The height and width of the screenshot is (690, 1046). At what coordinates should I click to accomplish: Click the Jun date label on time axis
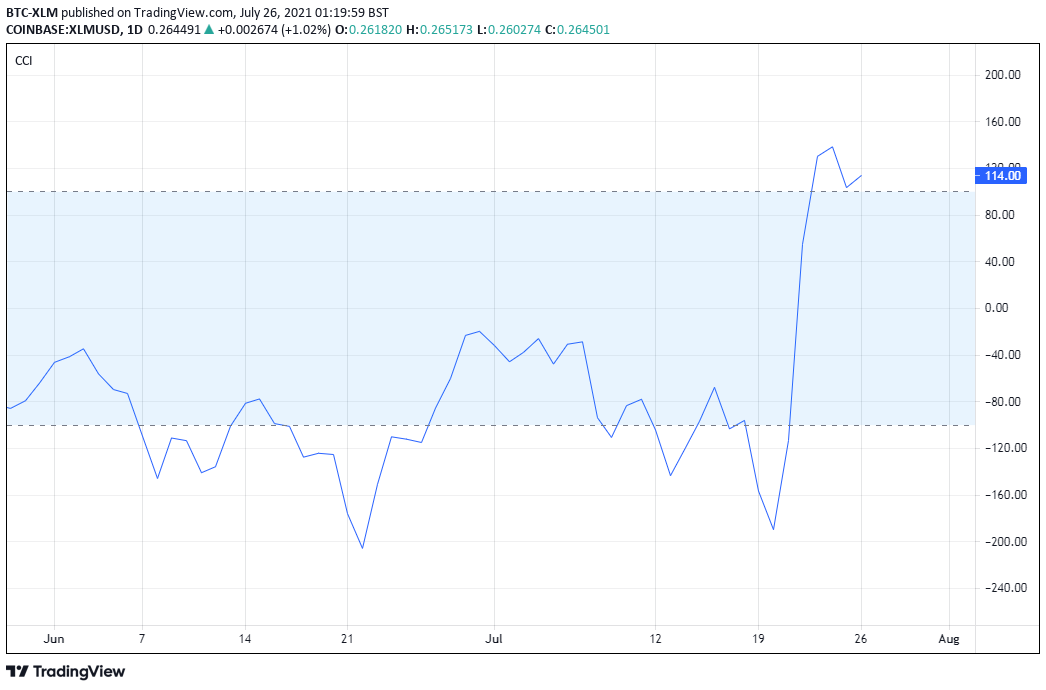pyautogui.click(x=54, y=639)
